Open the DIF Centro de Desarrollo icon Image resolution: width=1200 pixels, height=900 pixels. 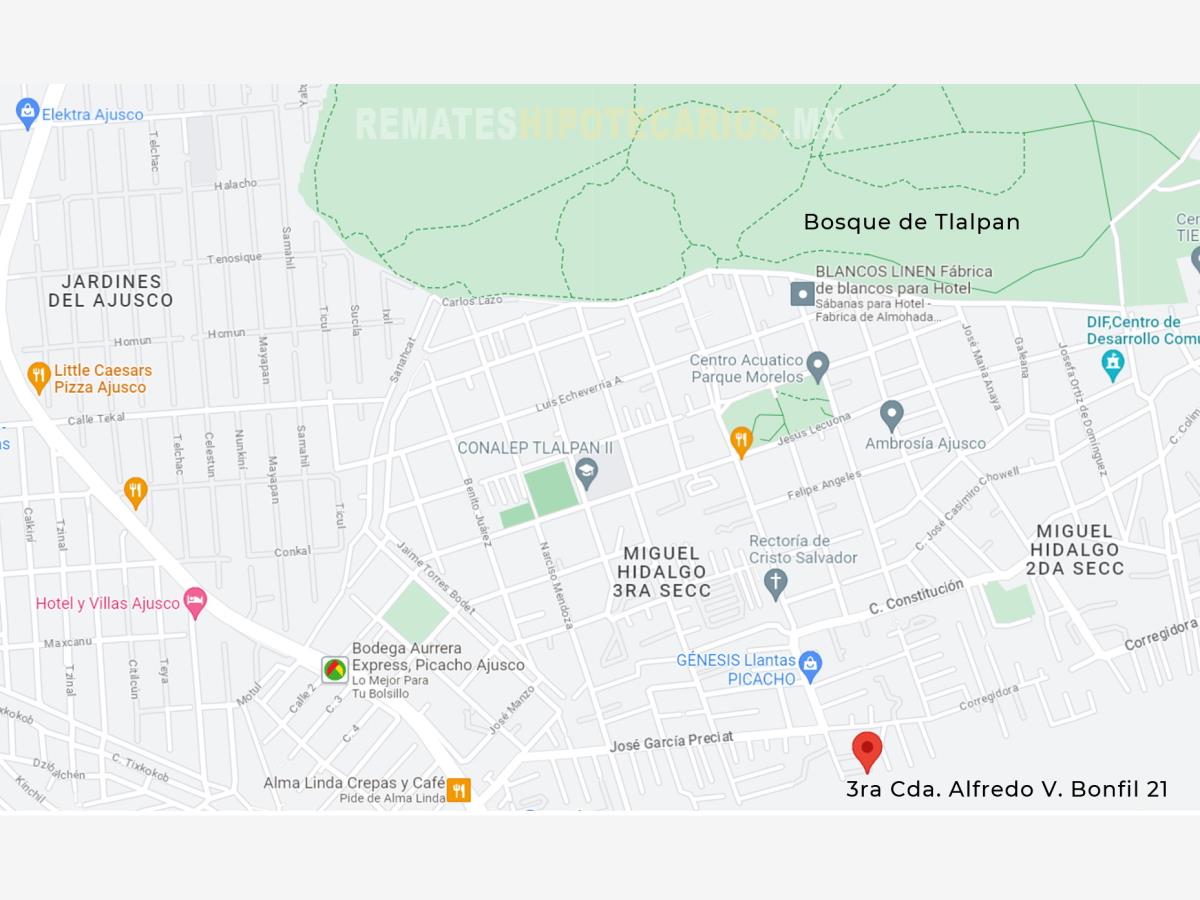(1113, 365)
